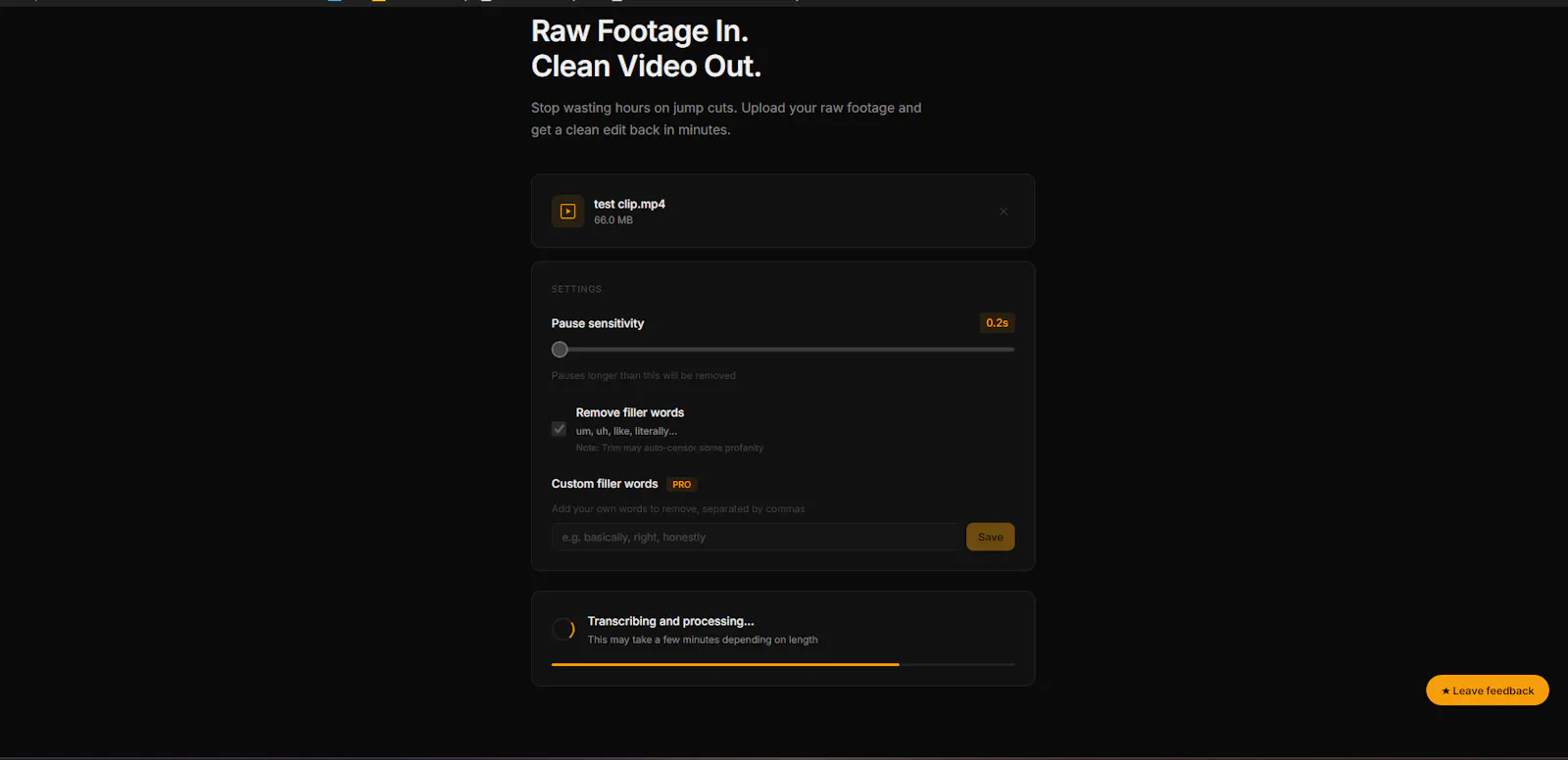
Task: Click the Transcribing and processing status text
Action: pyautogui.click(x=671, y=621)
